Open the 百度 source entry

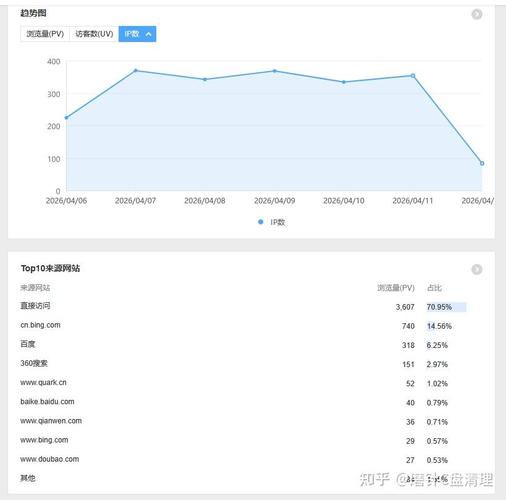pyautogui.click(x=28, y=344)
